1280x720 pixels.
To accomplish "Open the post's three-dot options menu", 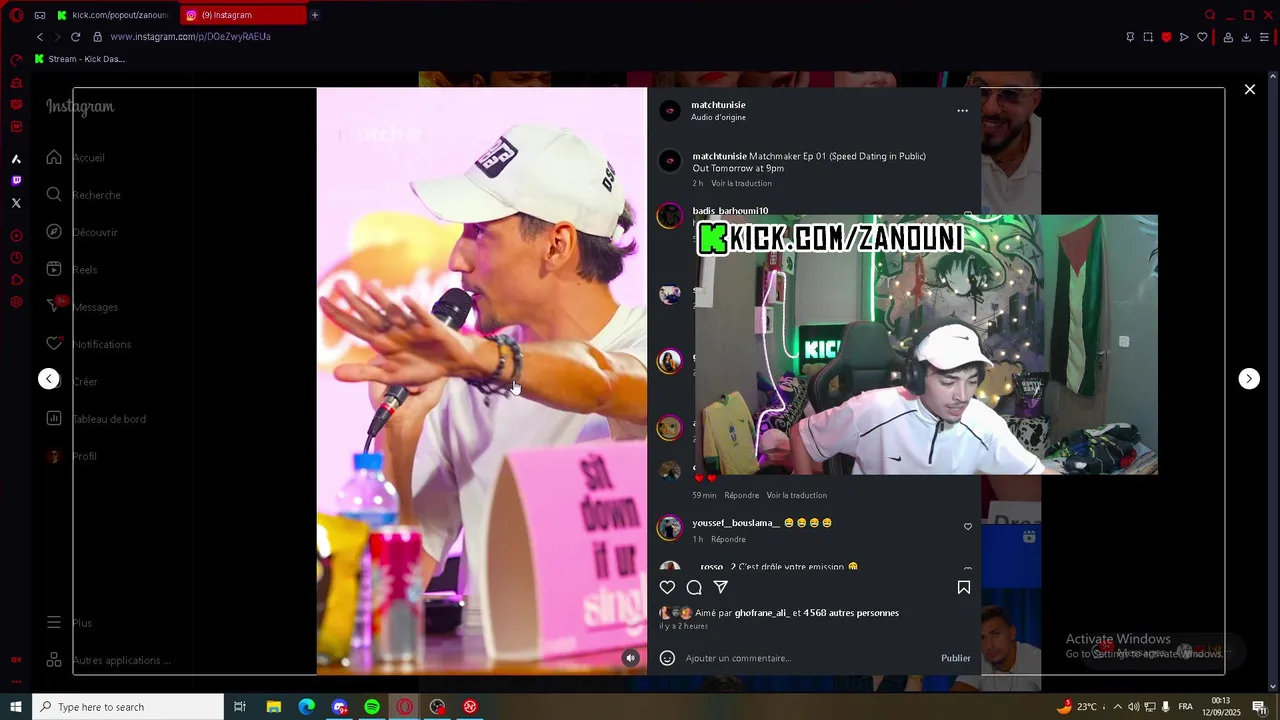I will [962, 111].
